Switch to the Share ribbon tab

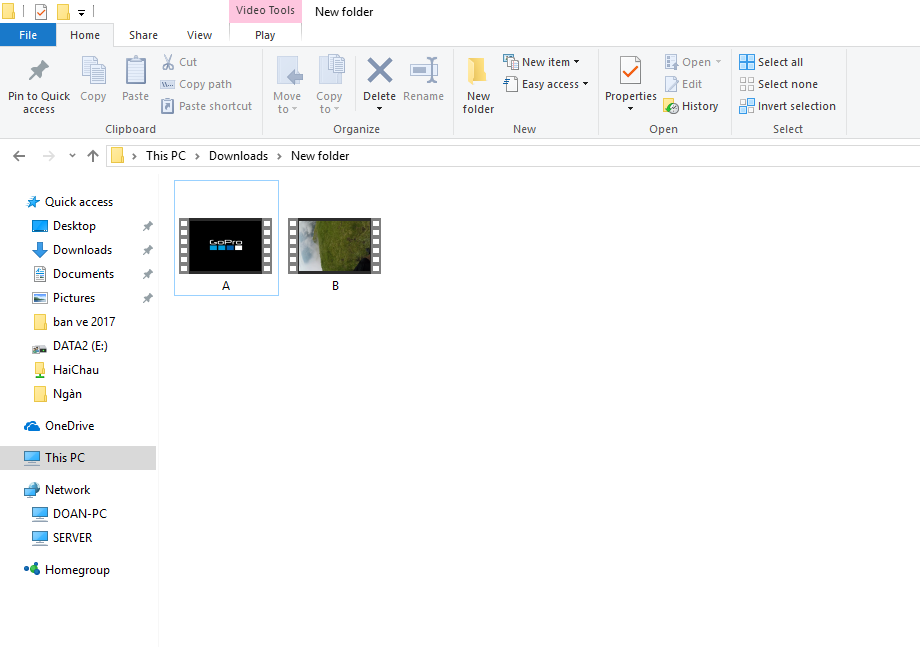[143, 35]
